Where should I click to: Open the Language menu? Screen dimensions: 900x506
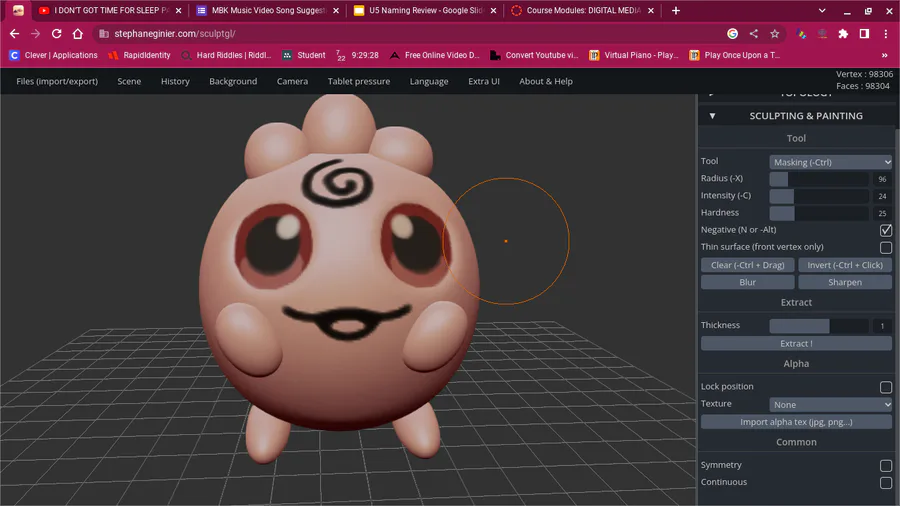click(429, 81)
